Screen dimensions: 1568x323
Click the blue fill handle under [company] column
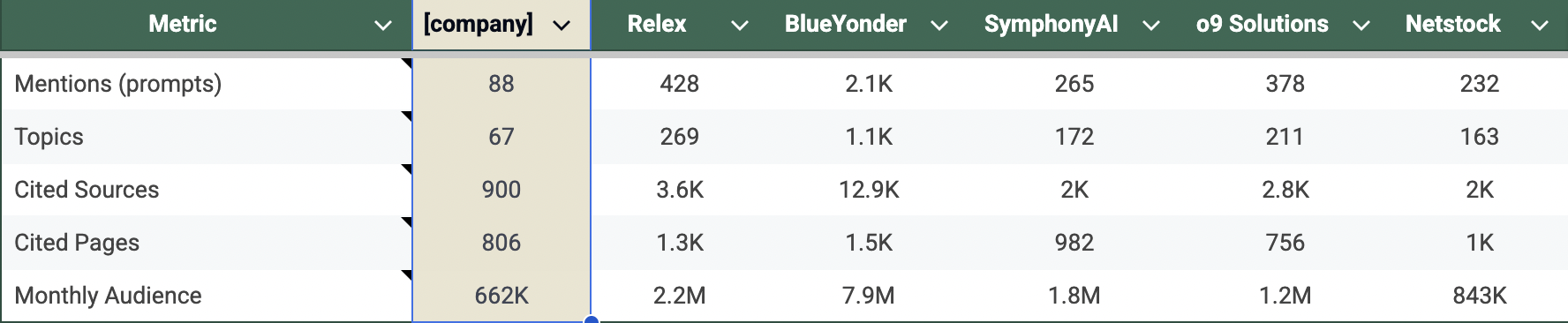pyautogui.click(x=591, y=319)
